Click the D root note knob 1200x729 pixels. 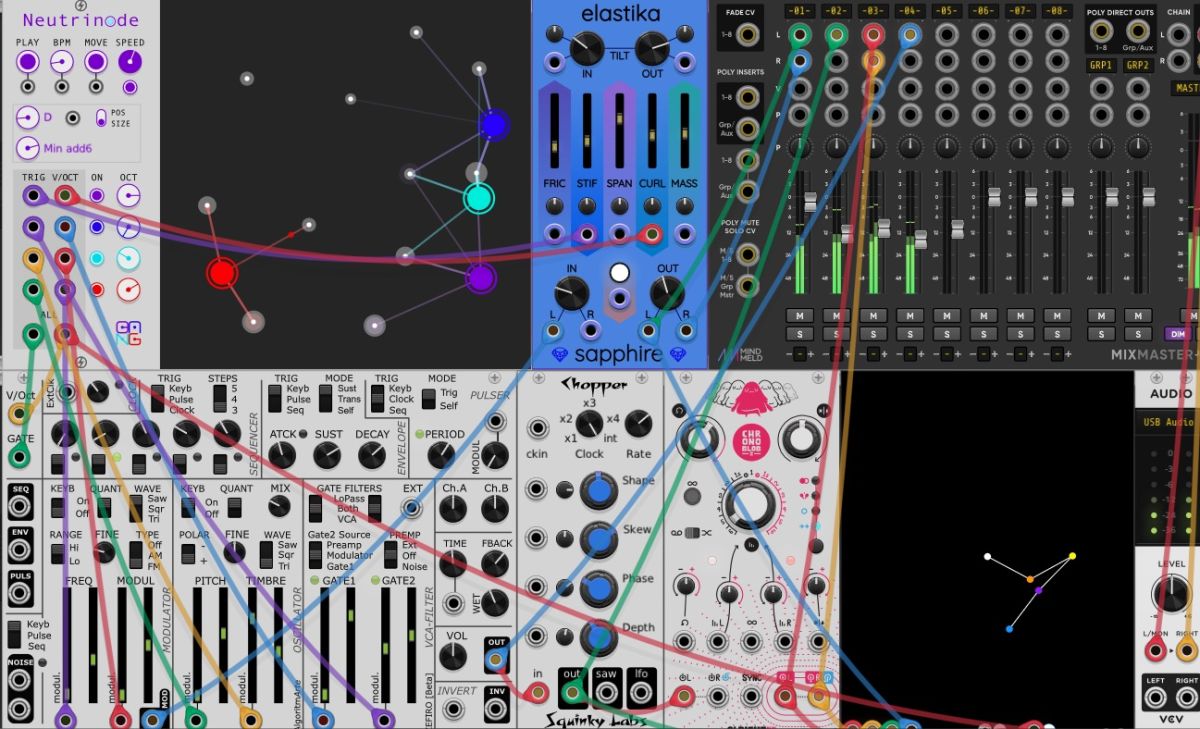pos(28,118)
